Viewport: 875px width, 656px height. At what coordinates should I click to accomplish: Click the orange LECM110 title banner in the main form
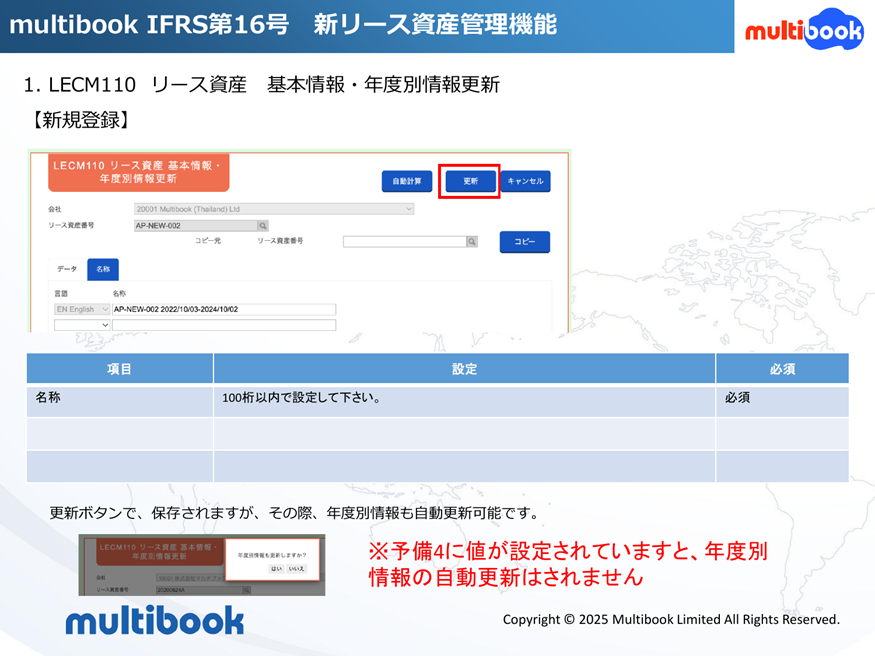138,172
